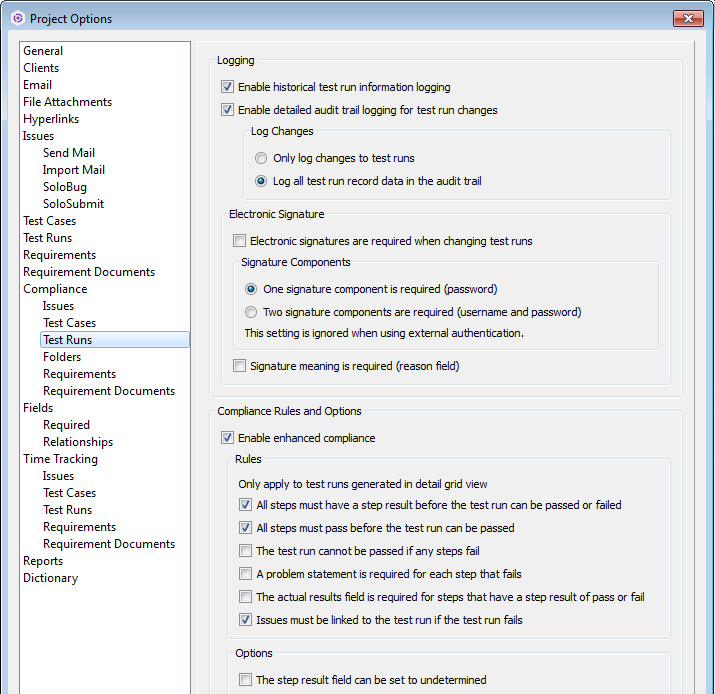Pick one signature component (password) option
Screen dimensions: 715x694
tap(251, 289)
